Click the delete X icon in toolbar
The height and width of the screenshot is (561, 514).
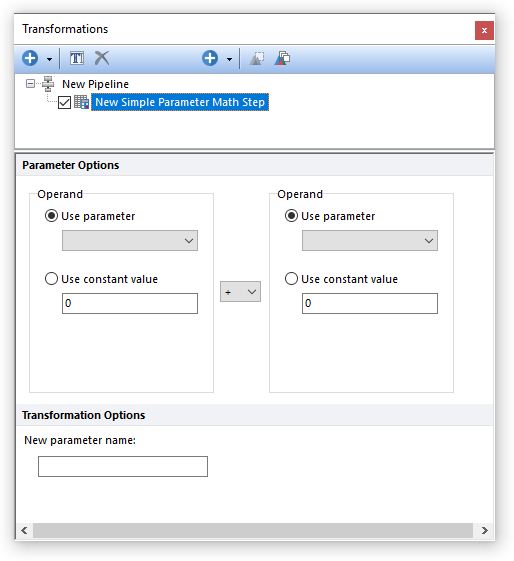102,58
